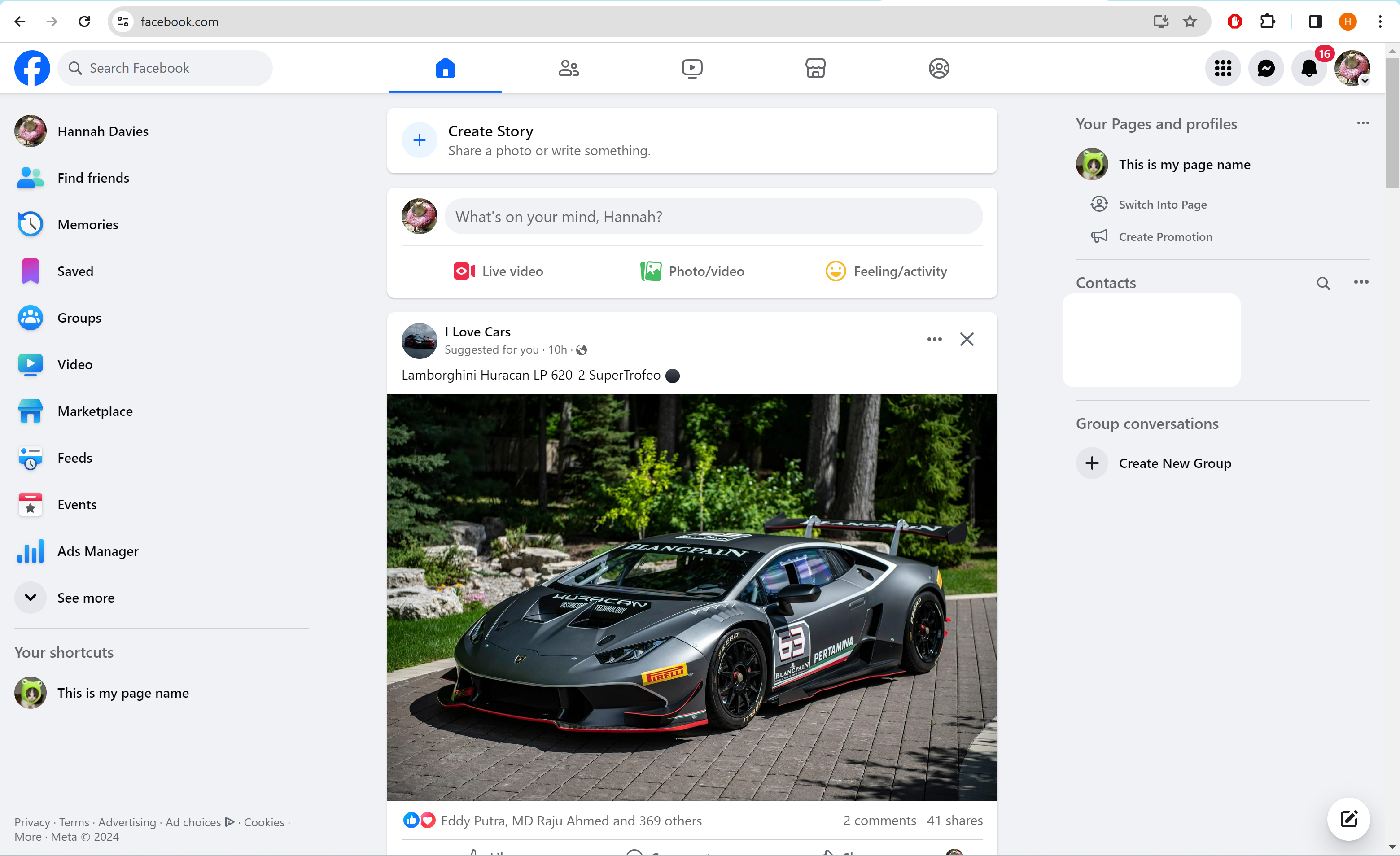
Task: Reload the page
Action: tap(84, 22)
